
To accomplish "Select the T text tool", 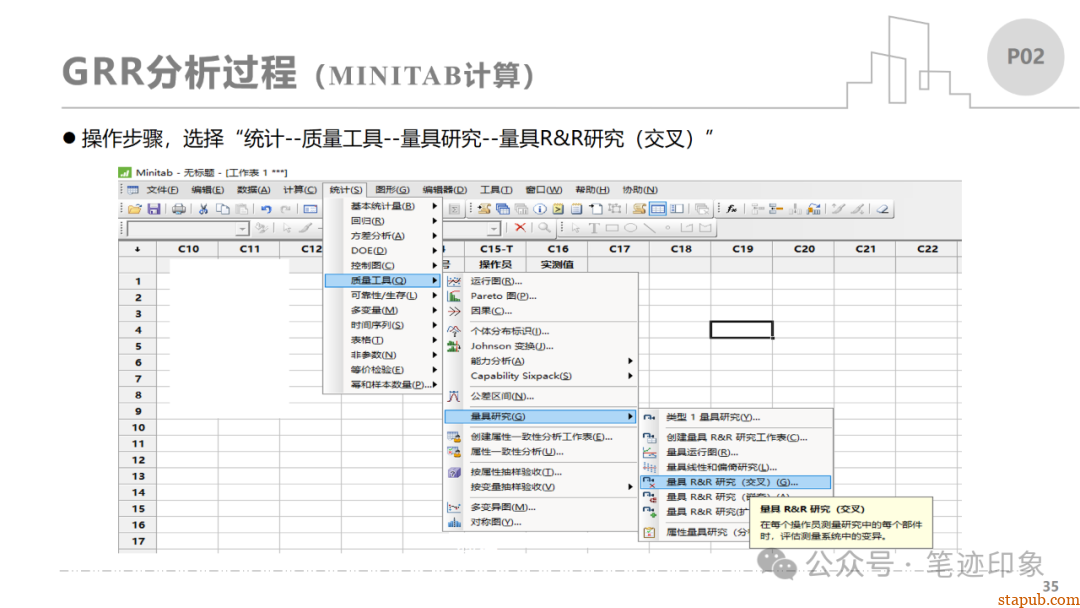I will [x=594, y=228].
